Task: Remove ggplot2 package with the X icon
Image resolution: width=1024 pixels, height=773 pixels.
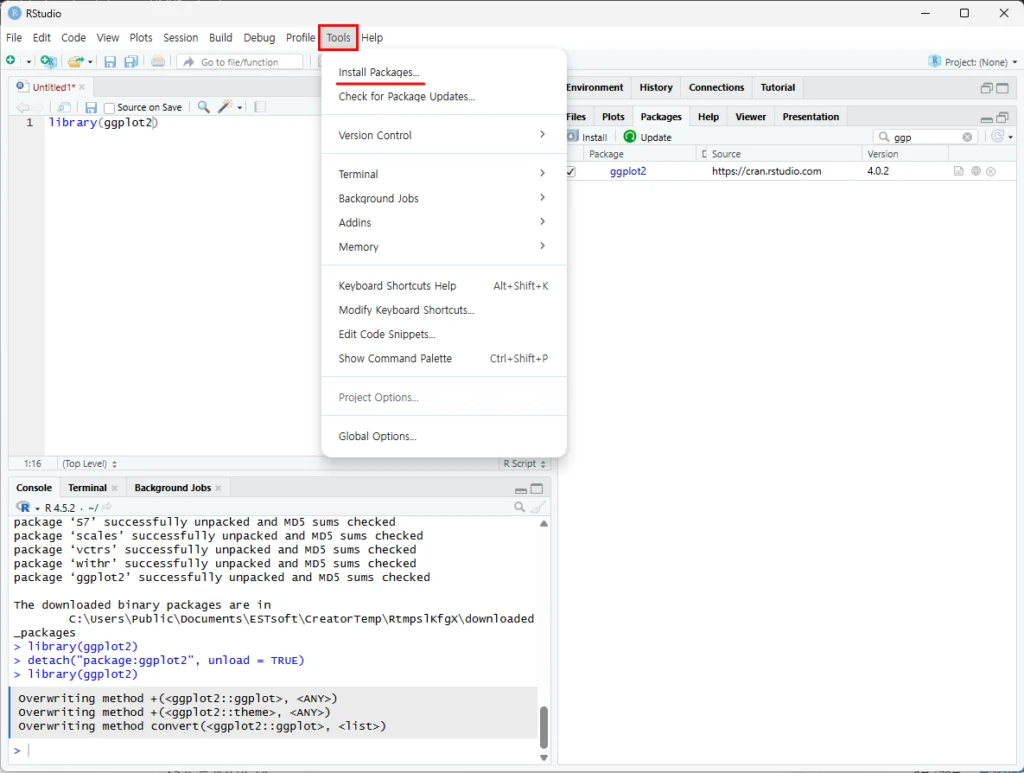Action: tap(991, 172)
